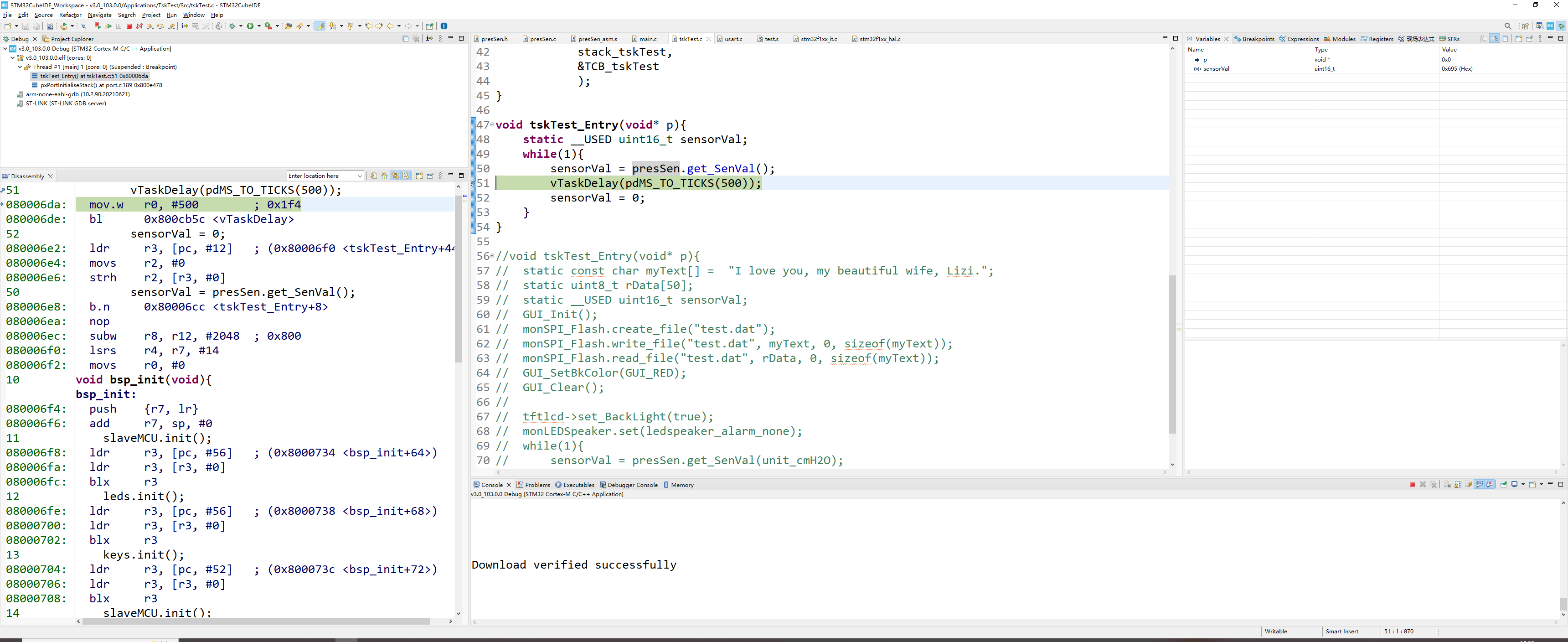Open the Refactor menu

pos(70,15)
